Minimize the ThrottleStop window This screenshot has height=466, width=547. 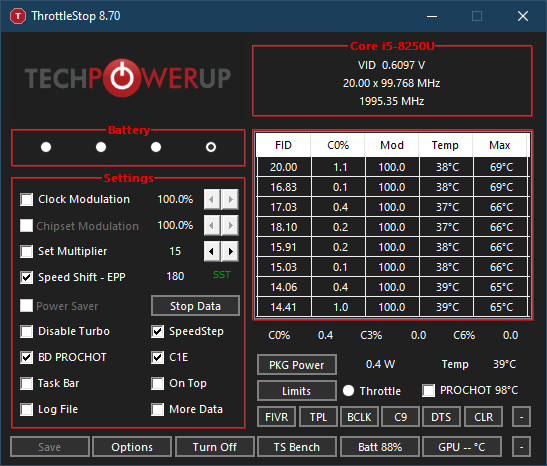tap(432, 16)
